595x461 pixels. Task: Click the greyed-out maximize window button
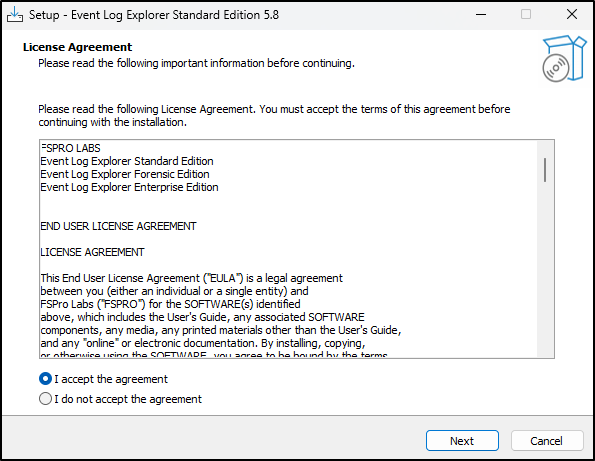coord(526,15)
